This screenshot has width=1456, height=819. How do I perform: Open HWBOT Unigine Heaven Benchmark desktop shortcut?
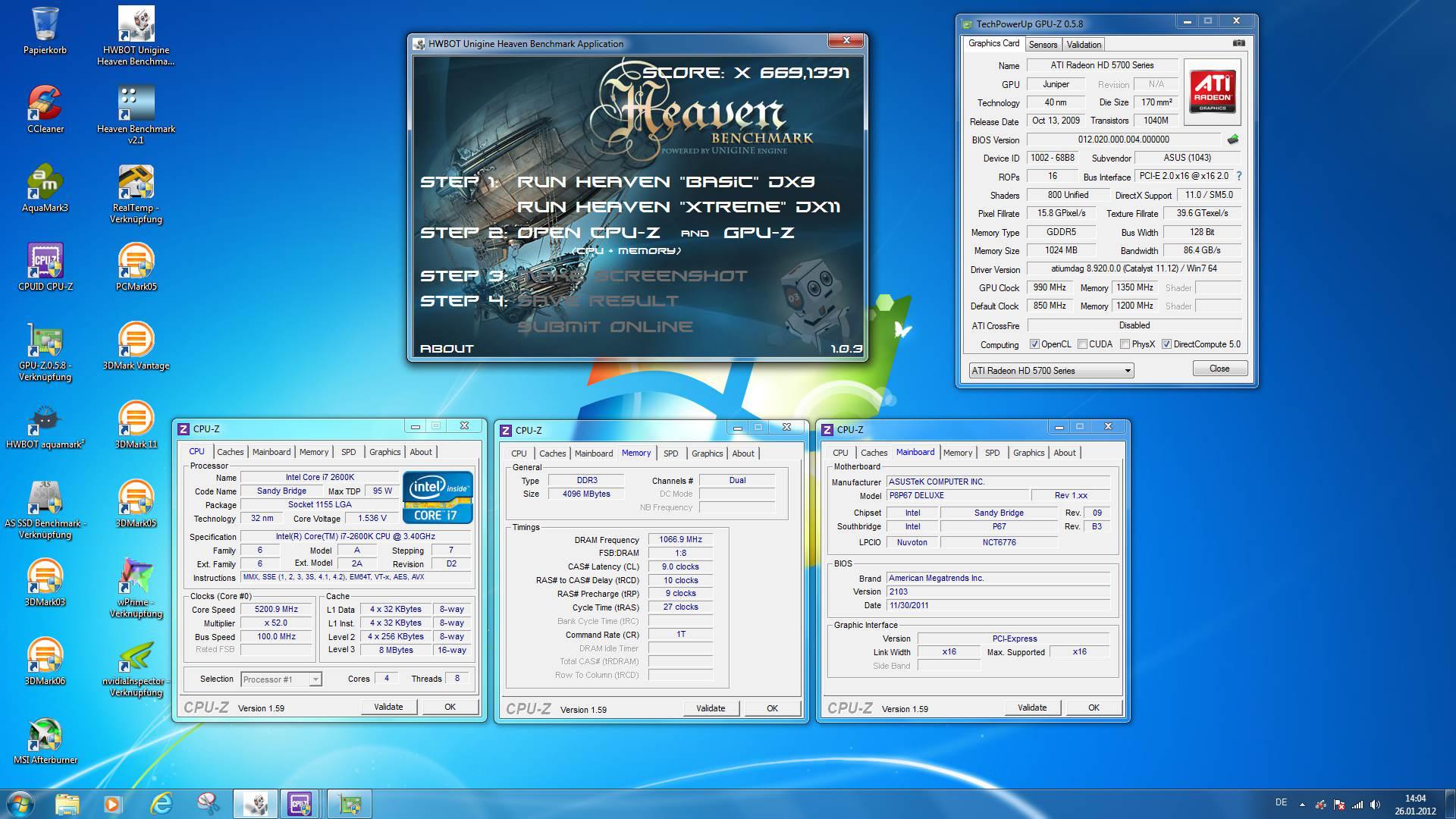click(x=136, y=36)
